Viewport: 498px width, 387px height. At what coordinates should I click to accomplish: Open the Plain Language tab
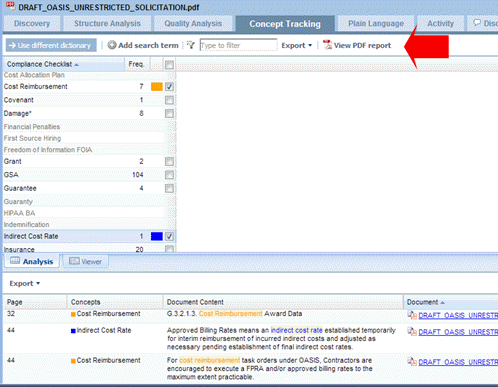point(376,24)
